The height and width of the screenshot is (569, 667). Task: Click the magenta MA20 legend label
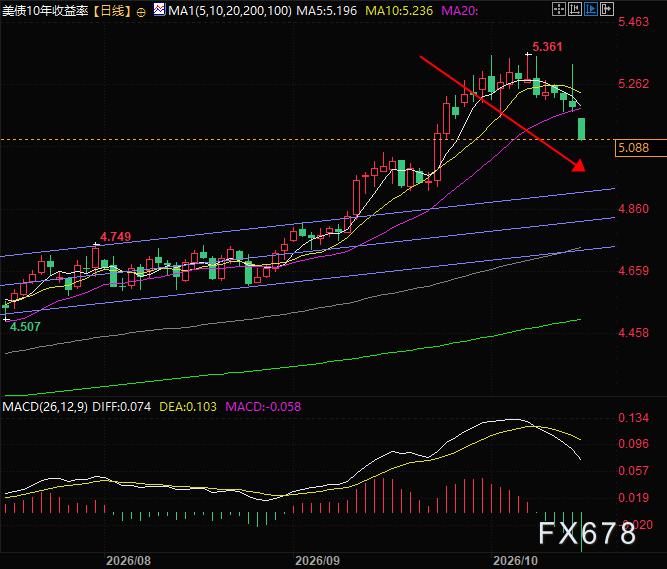click(460, 11)
